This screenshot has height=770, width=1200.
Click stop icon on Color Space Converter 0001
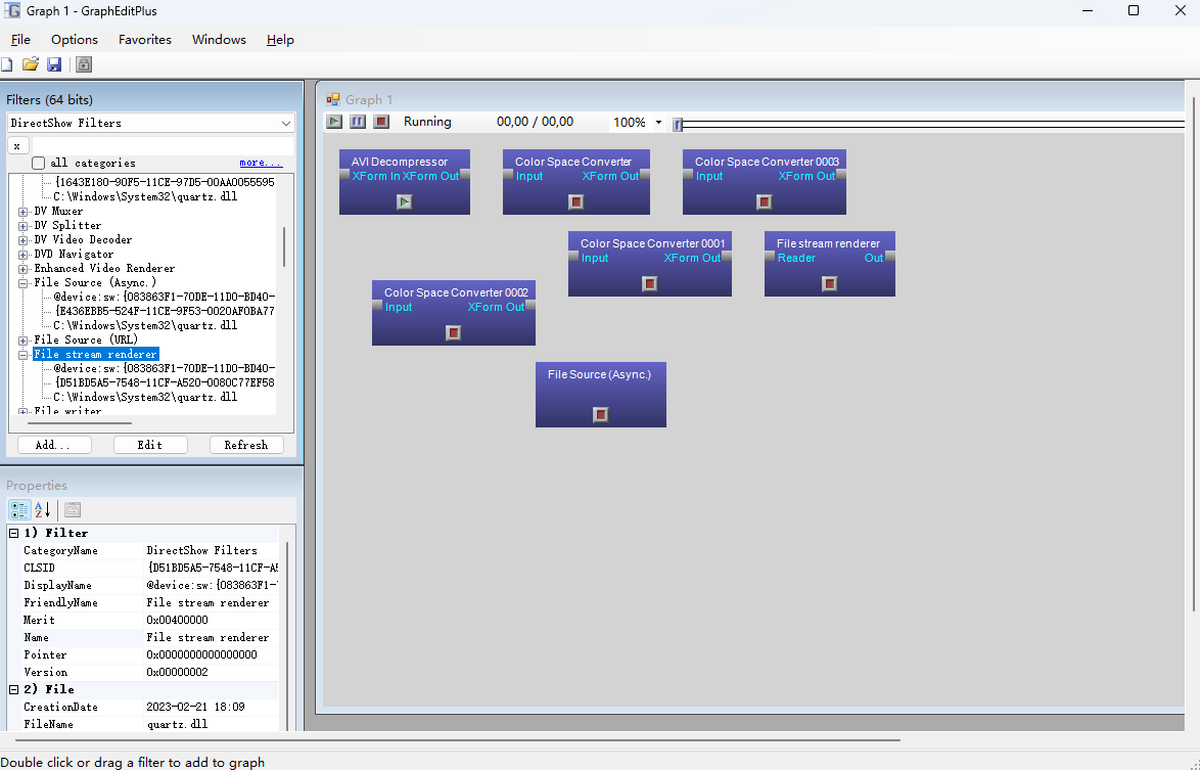650,284
